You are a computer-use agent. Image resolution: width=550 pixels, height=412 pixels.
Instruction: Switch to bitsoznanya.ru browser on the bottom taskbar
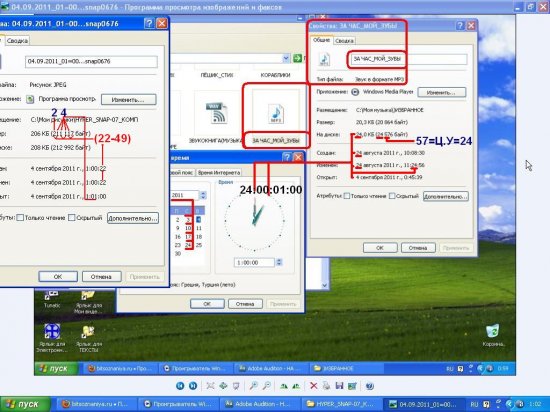[x=96, y=404]
